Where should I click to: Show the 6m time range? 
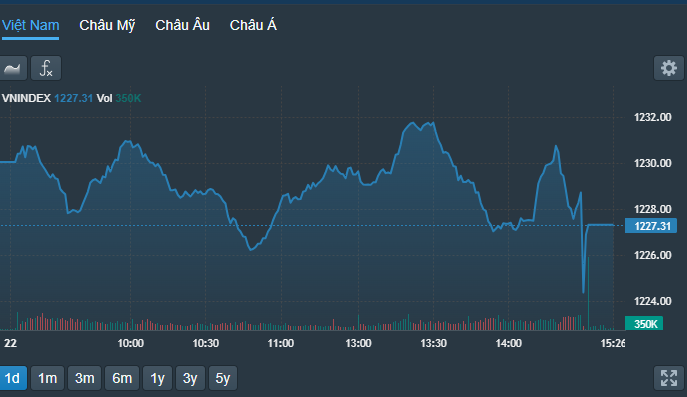point(122,378)
